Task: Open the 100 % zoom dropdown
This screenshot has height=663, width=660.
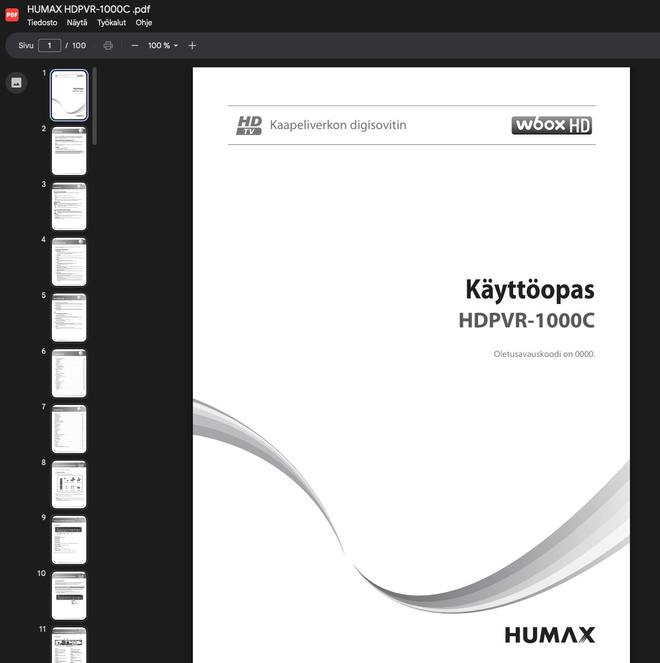Action: pos(163,45)
